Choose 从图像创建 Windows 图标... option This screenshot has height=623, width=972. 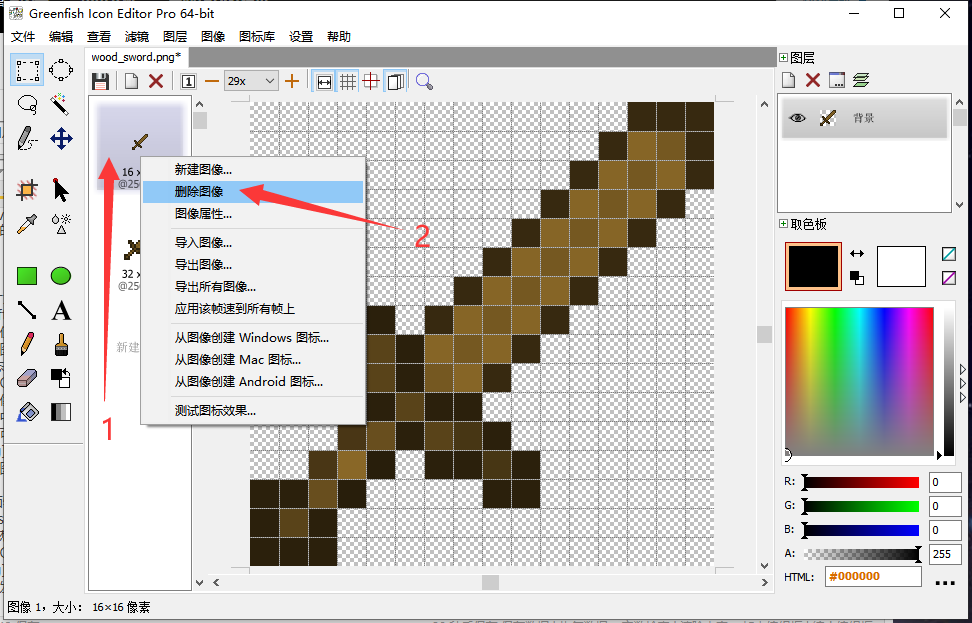point(253,337)
